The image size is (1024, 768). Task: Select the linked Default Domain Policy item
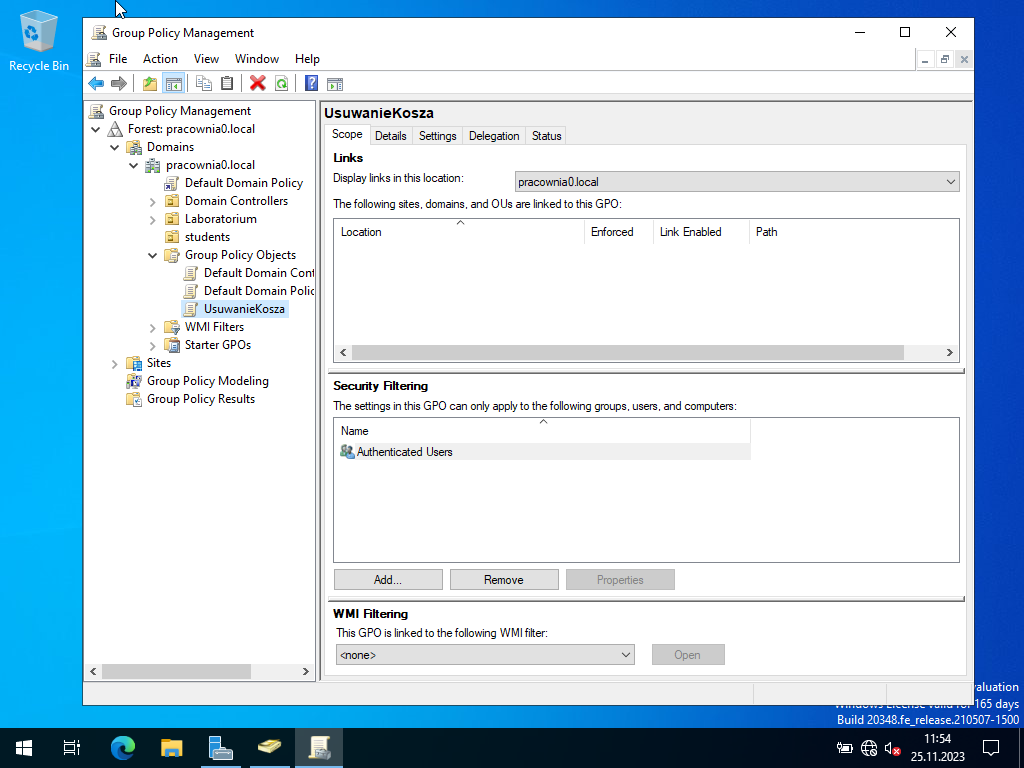[244, 183]
